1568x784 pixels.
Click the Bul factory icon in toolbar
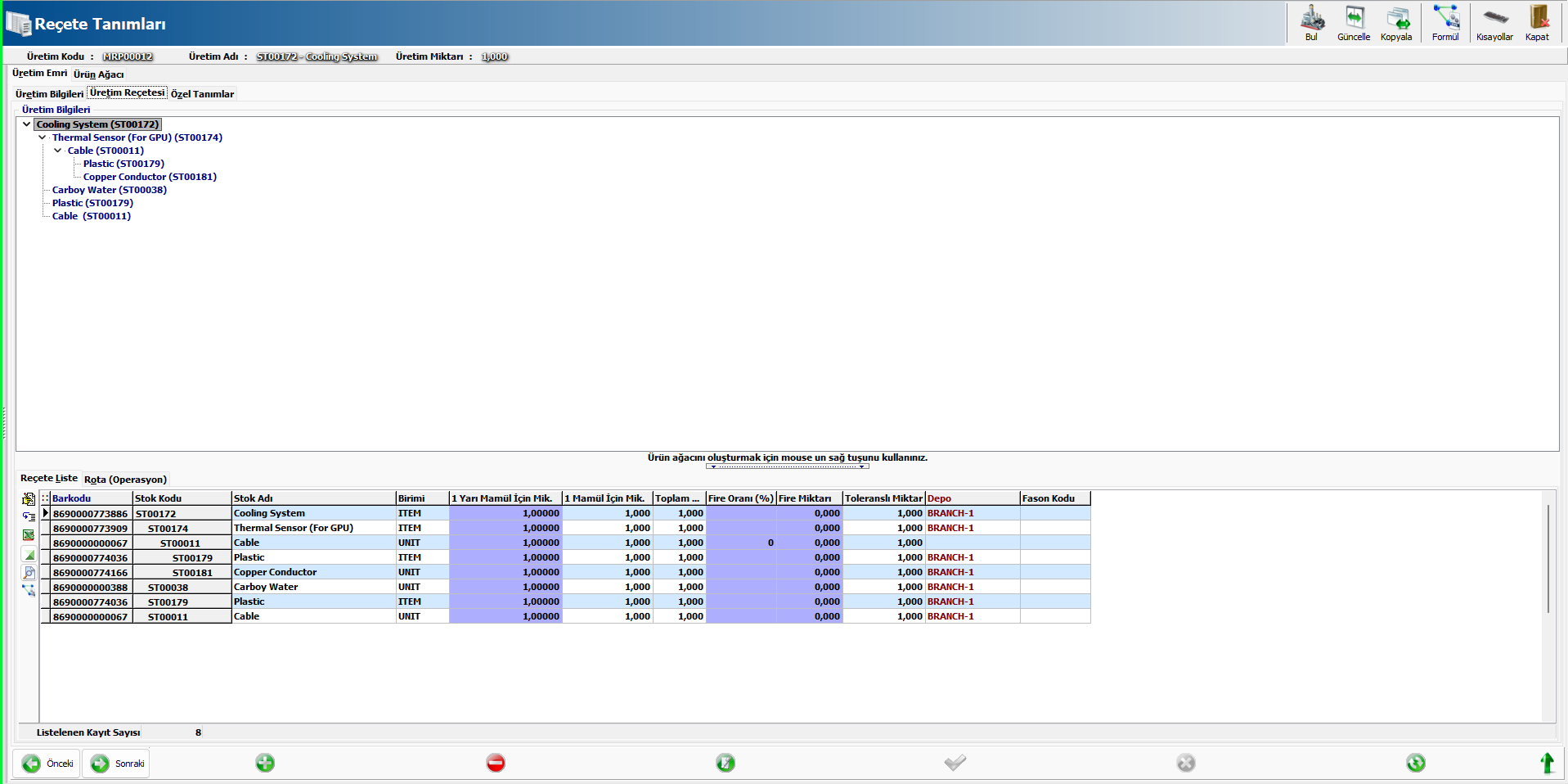point(1312,22)
